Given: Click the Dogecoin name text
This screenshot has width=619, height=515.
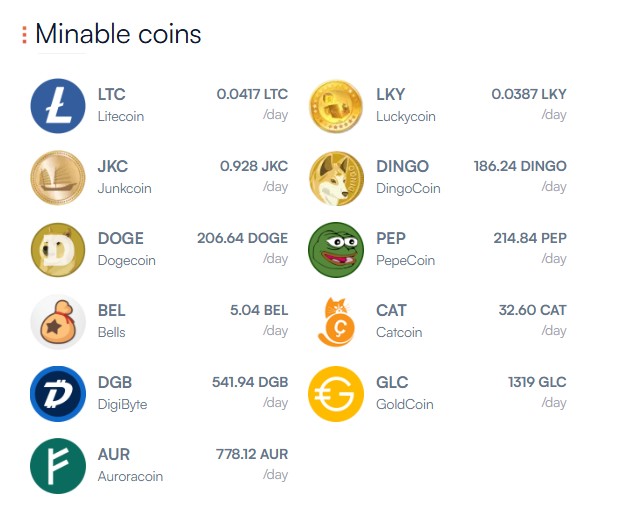Looking at the screenshot, I should pyautogui.click(x=127, y=260).
